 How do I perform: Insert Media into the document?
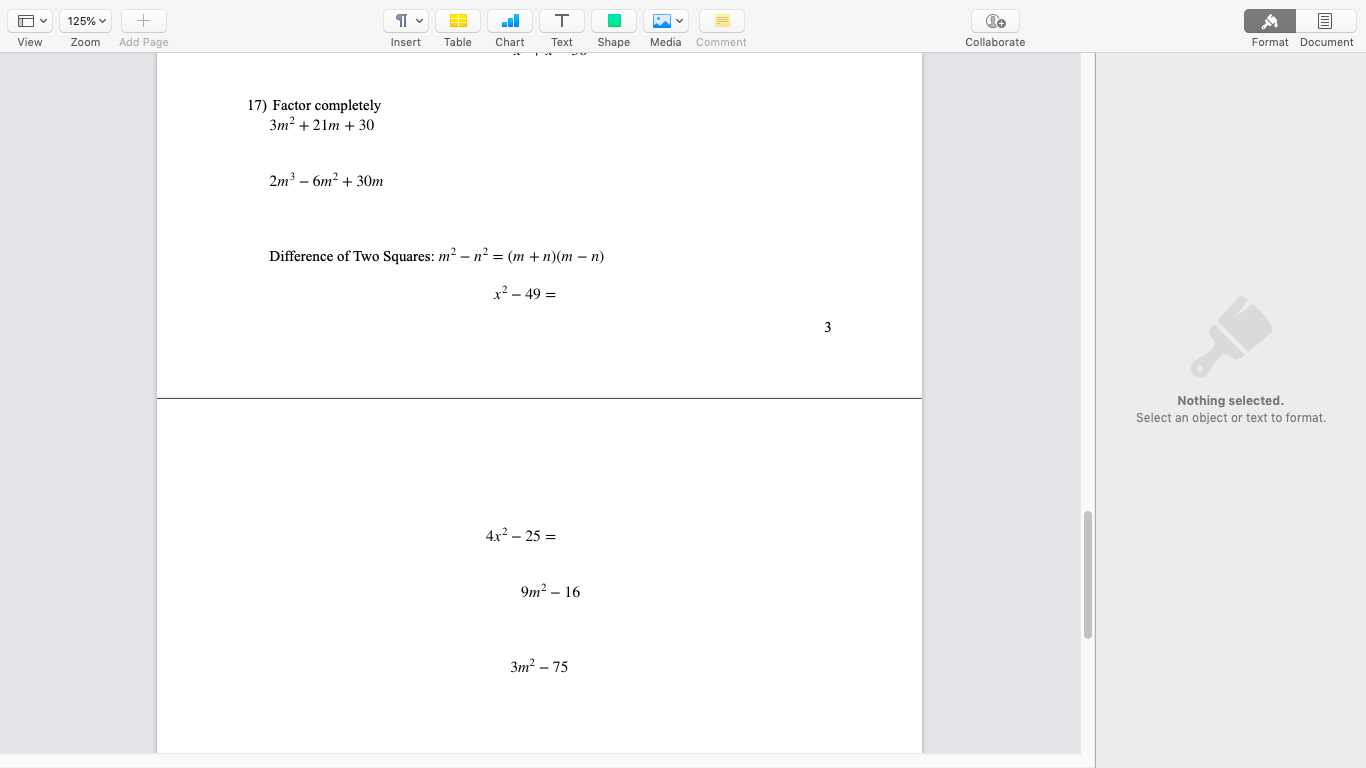[x=661, y=20]
